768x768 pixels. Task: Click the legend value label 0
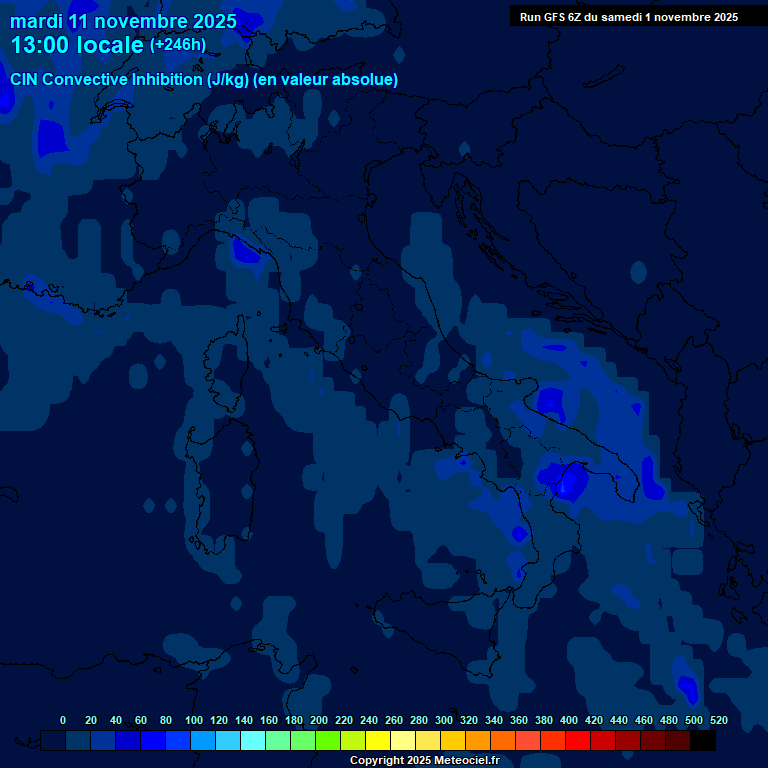(63, 720)
